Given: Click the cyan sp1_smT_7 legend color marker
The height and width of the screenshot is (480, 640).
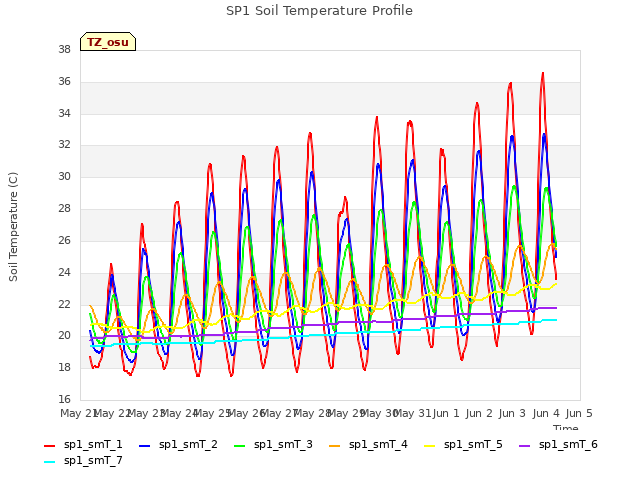Looking at the screenshot, I should click(x=49, y=462).
